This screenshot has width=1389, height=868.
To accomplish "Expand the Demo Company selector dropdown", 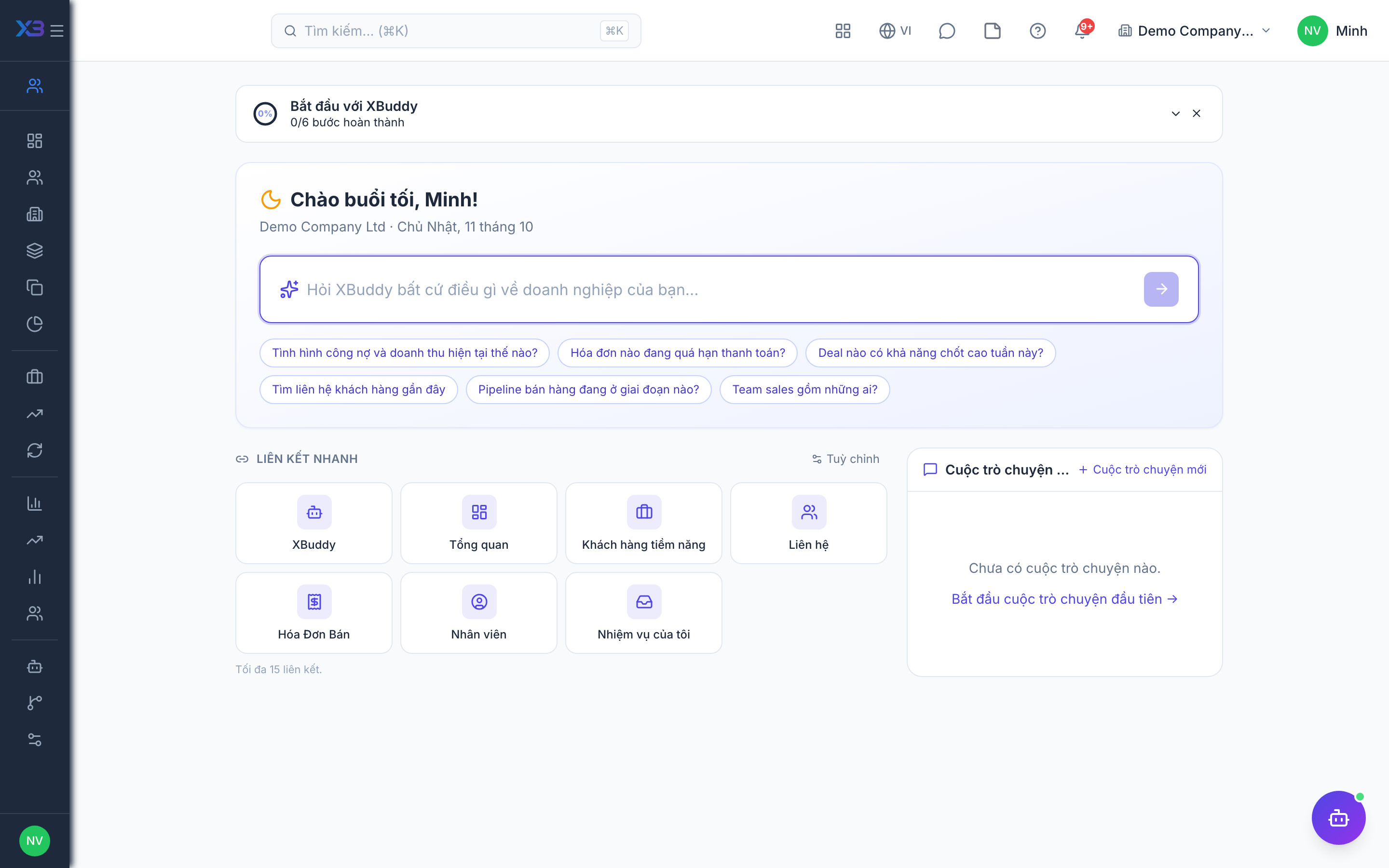I will click(1195, 31).
